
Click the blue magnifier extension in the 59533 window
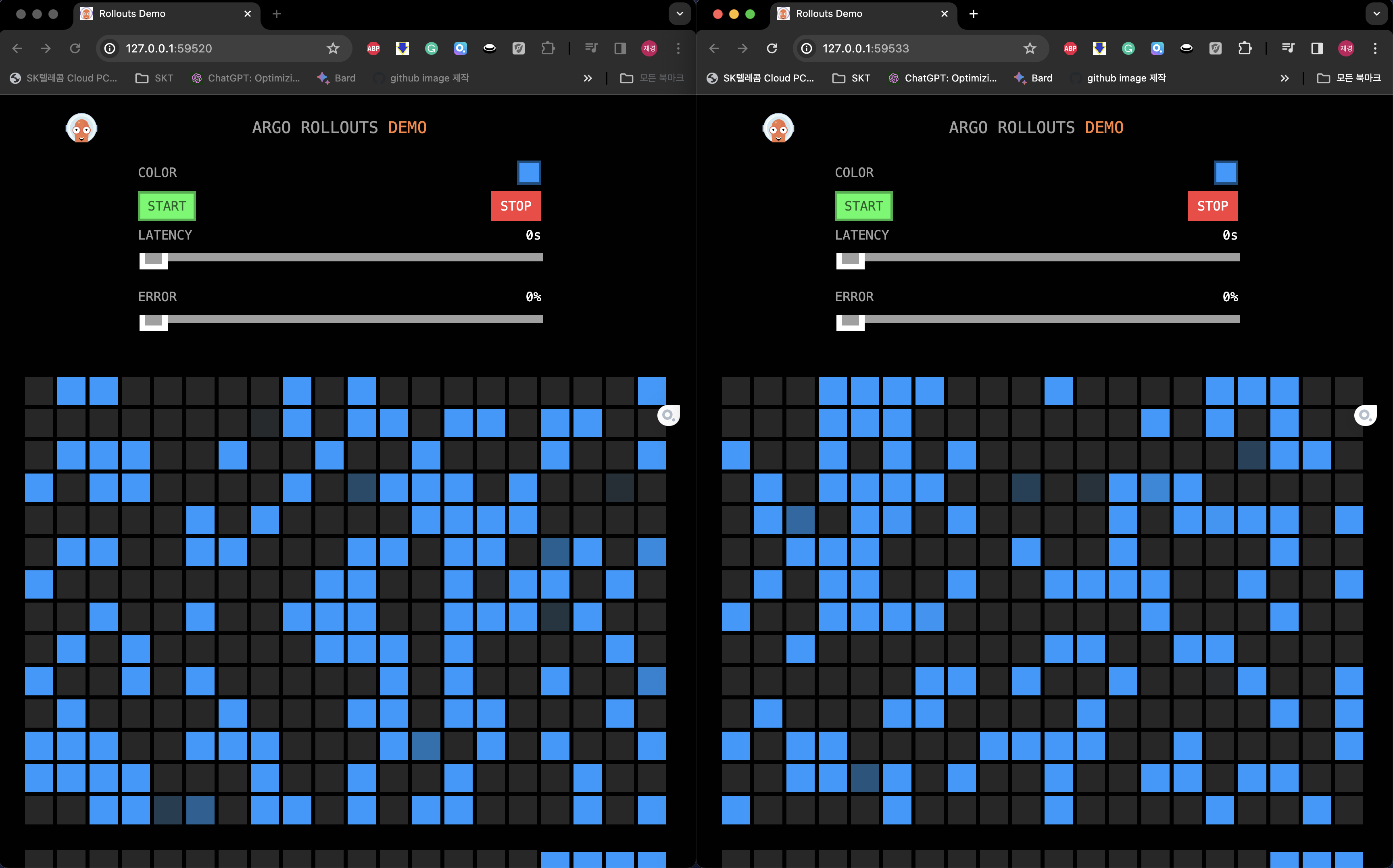[x=1157, y=48]
